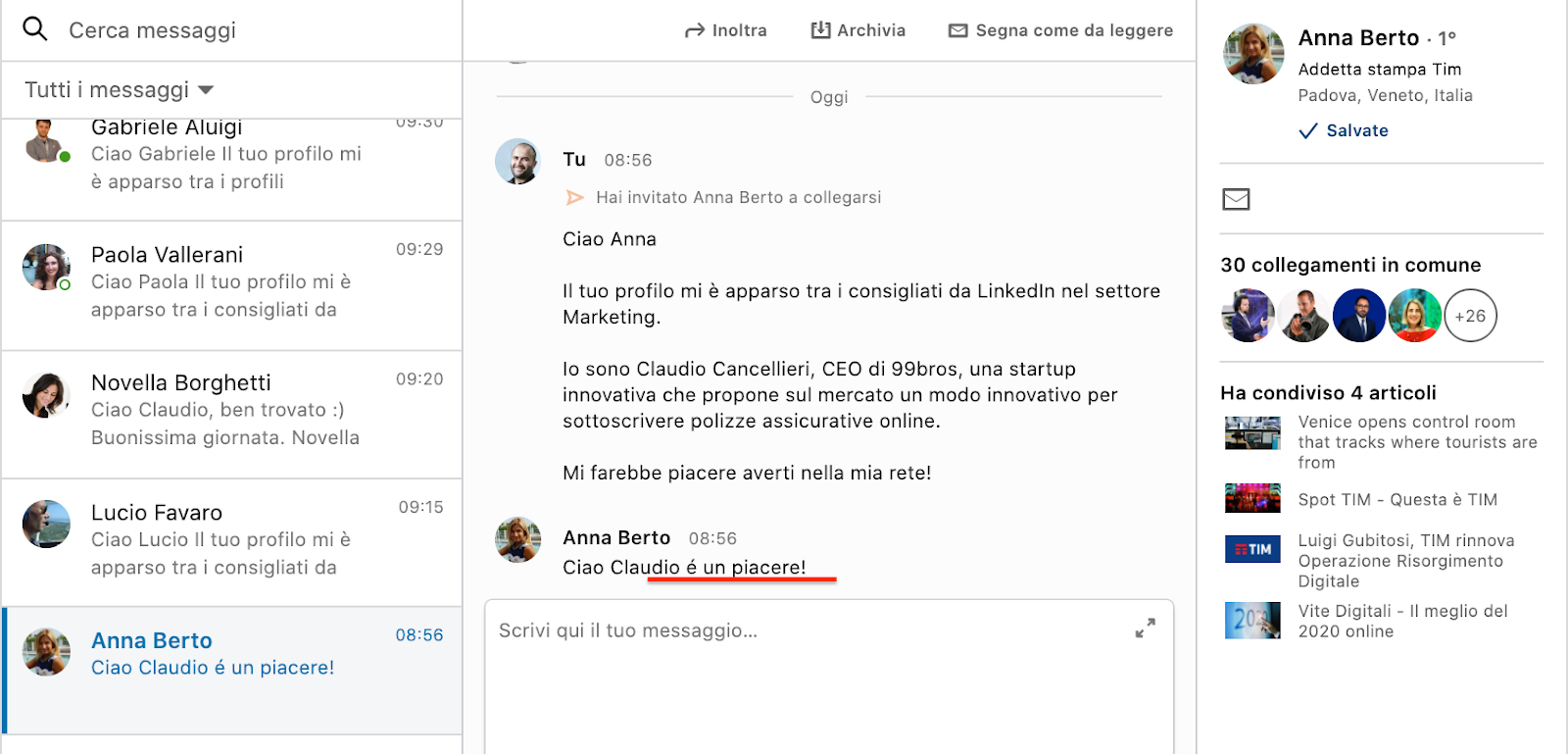The width and height of the screenshot is (1568, 754).
Task: Click the envelope icon beside Segna come da leggere
Action: point(957,30)
